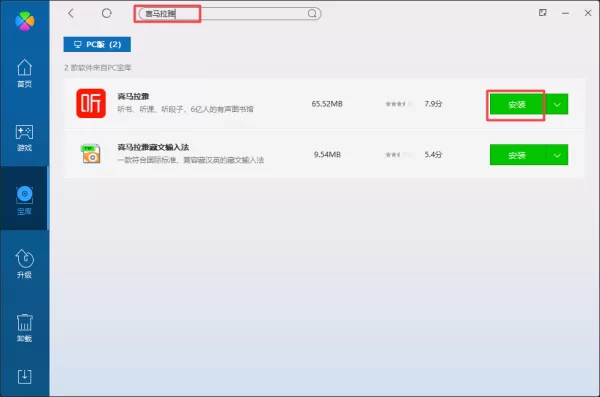
Task: Open the 卸载 uninstall section
Action: [24, 328]
